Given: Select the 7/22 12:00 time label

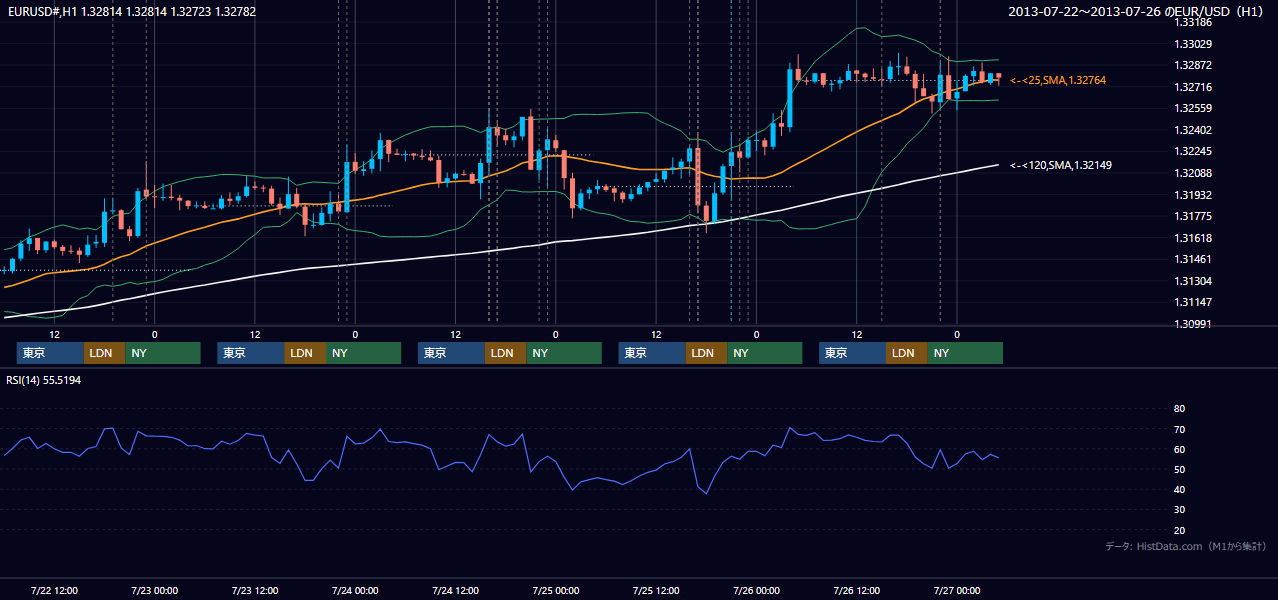Looking at the screenshot, I should 54,590.
